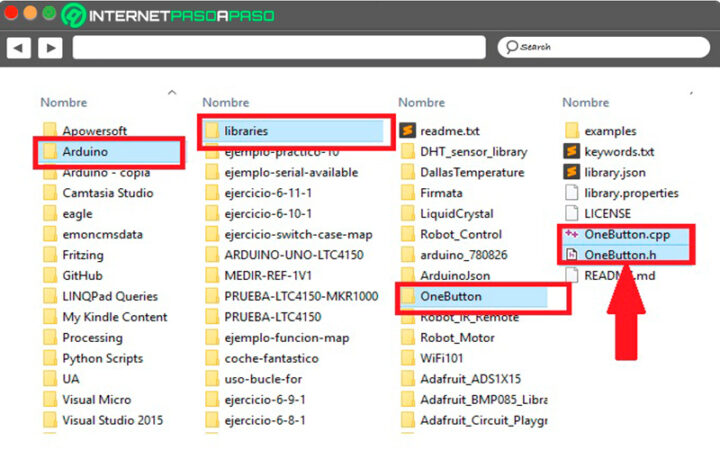Select the library.properties file

pyautogui.click(x=630, y=193)
